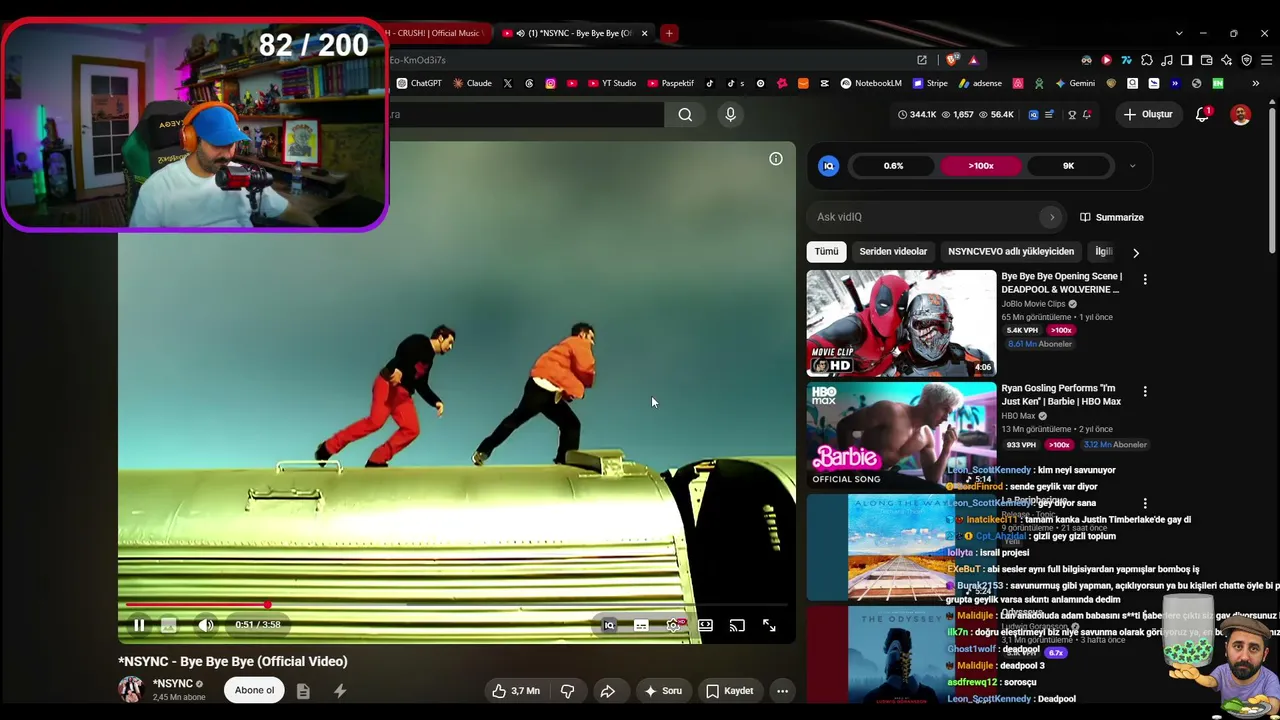The height and width of the screenshot is (720, 1280).
Task: Open the *NSYNC channel avatar
Action: click(x=131, y=689)
